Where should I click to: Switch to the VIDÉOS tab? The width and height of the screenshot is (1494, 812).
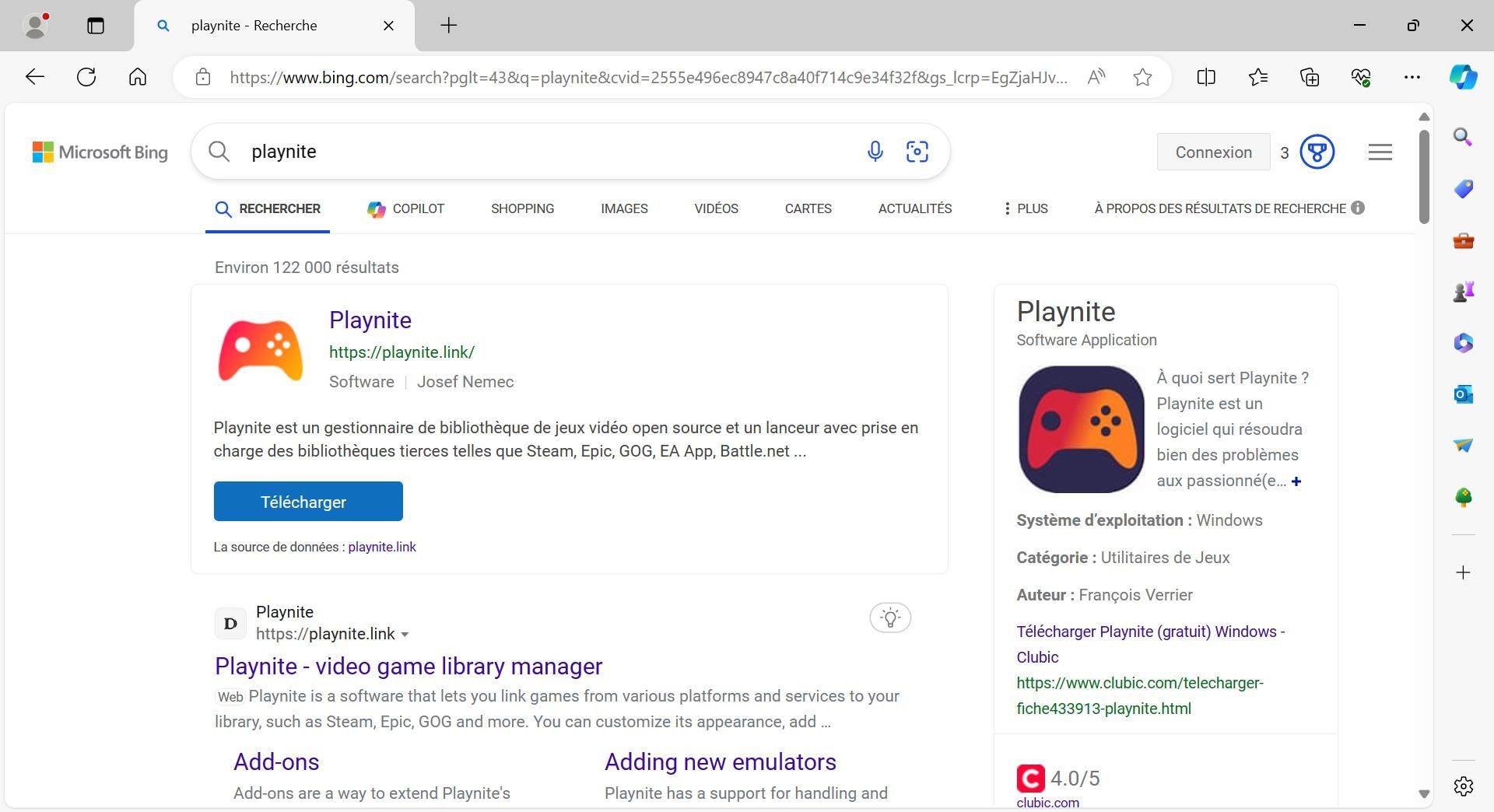716,208
